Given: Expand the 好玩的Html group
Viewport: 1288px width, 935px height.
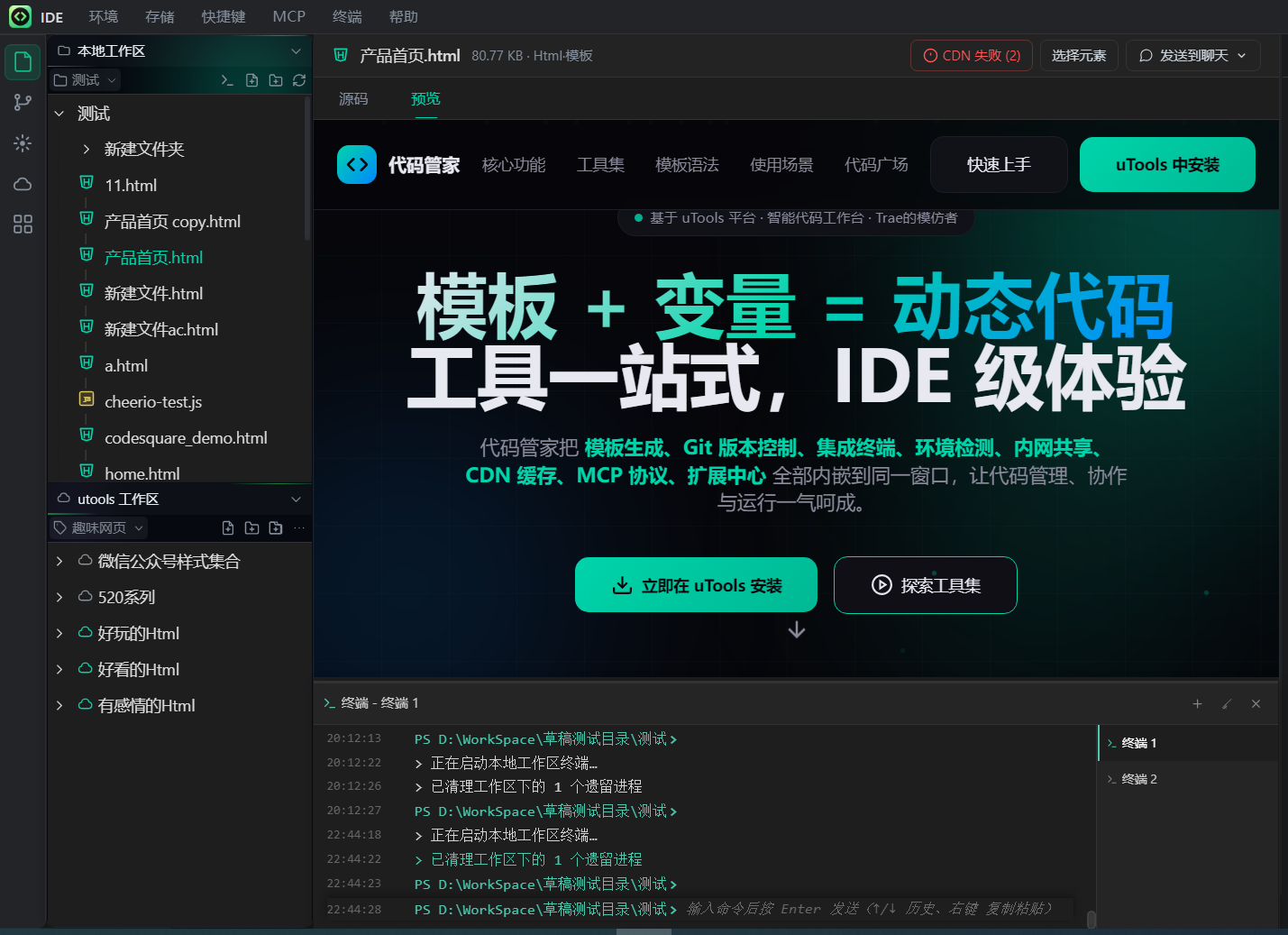Looking at the screenshot, I should 59,634.
